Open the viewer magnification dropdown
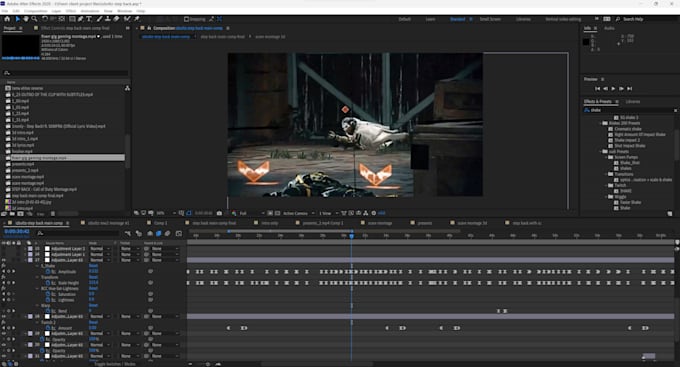Screen dimensions: 680x367 (166, 213)
